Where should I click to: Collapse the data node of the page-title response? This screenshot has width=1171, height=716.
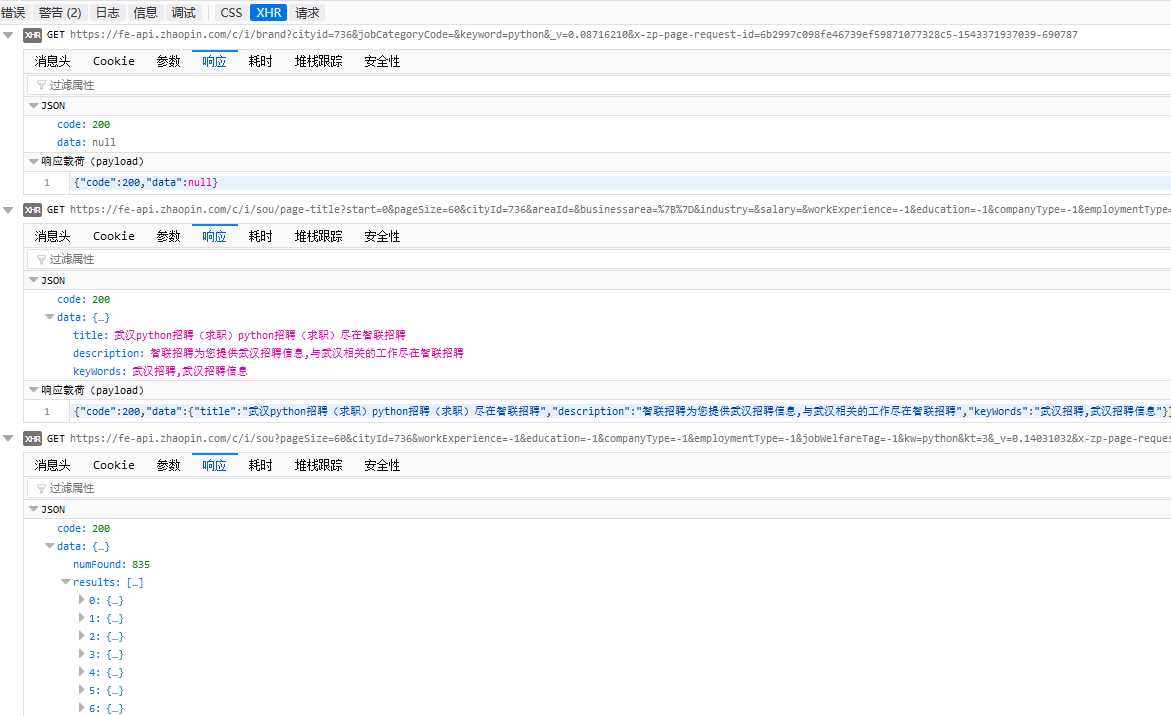[50, 317]
